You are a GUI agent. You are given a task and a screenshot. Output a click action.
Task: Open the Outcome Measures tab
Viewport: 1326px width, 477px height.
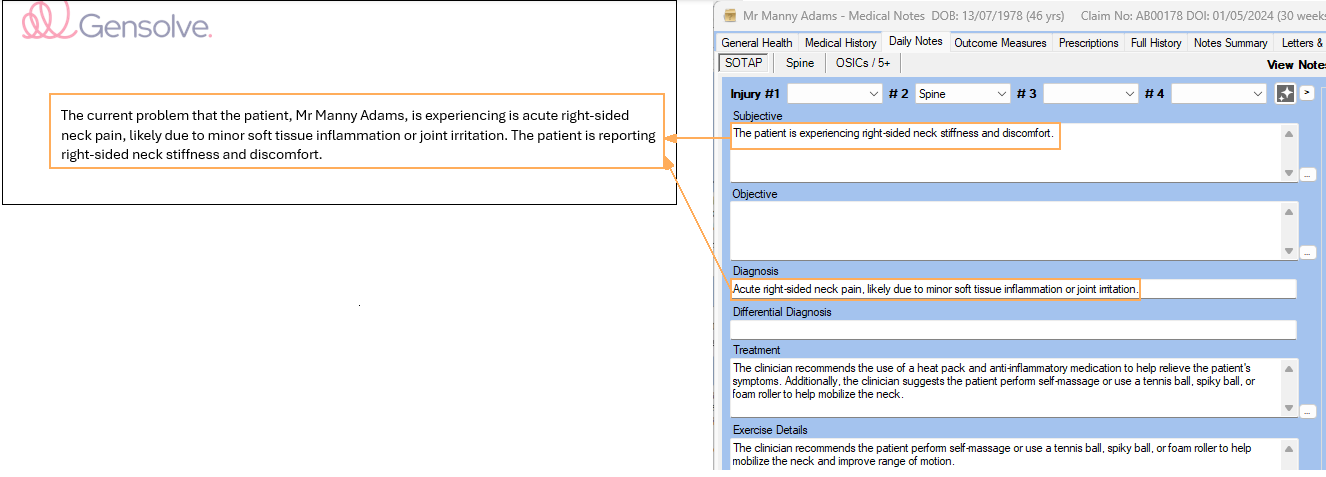tap(1000, 43)
